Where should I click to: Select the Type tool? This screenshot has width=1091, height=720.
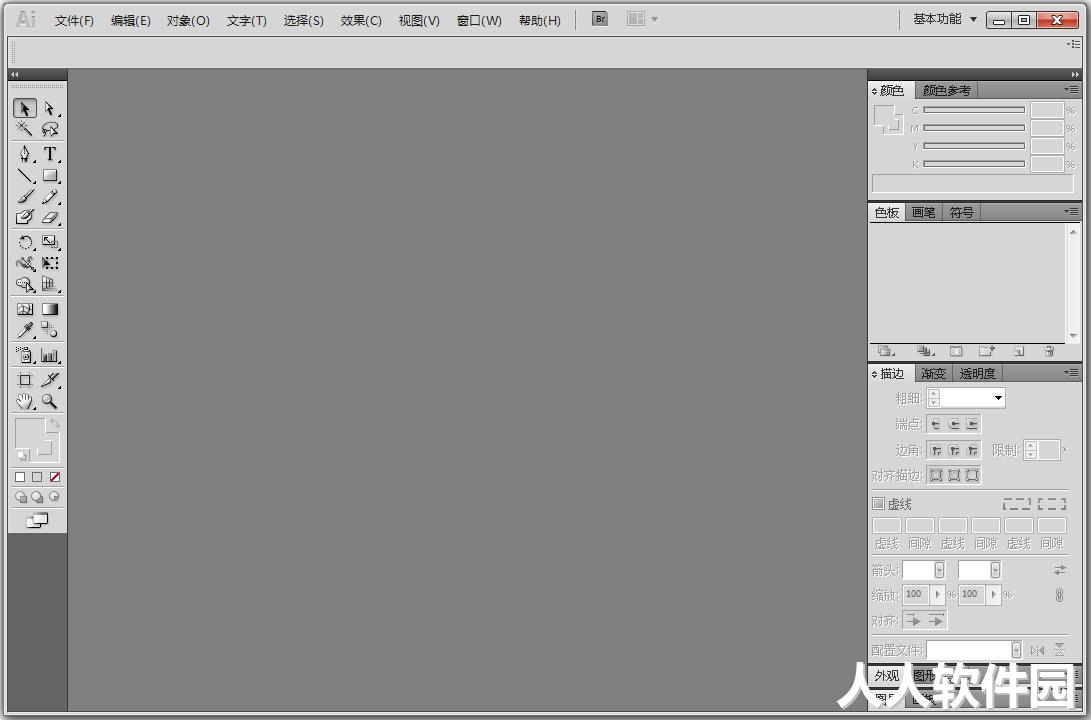[49, 154]
